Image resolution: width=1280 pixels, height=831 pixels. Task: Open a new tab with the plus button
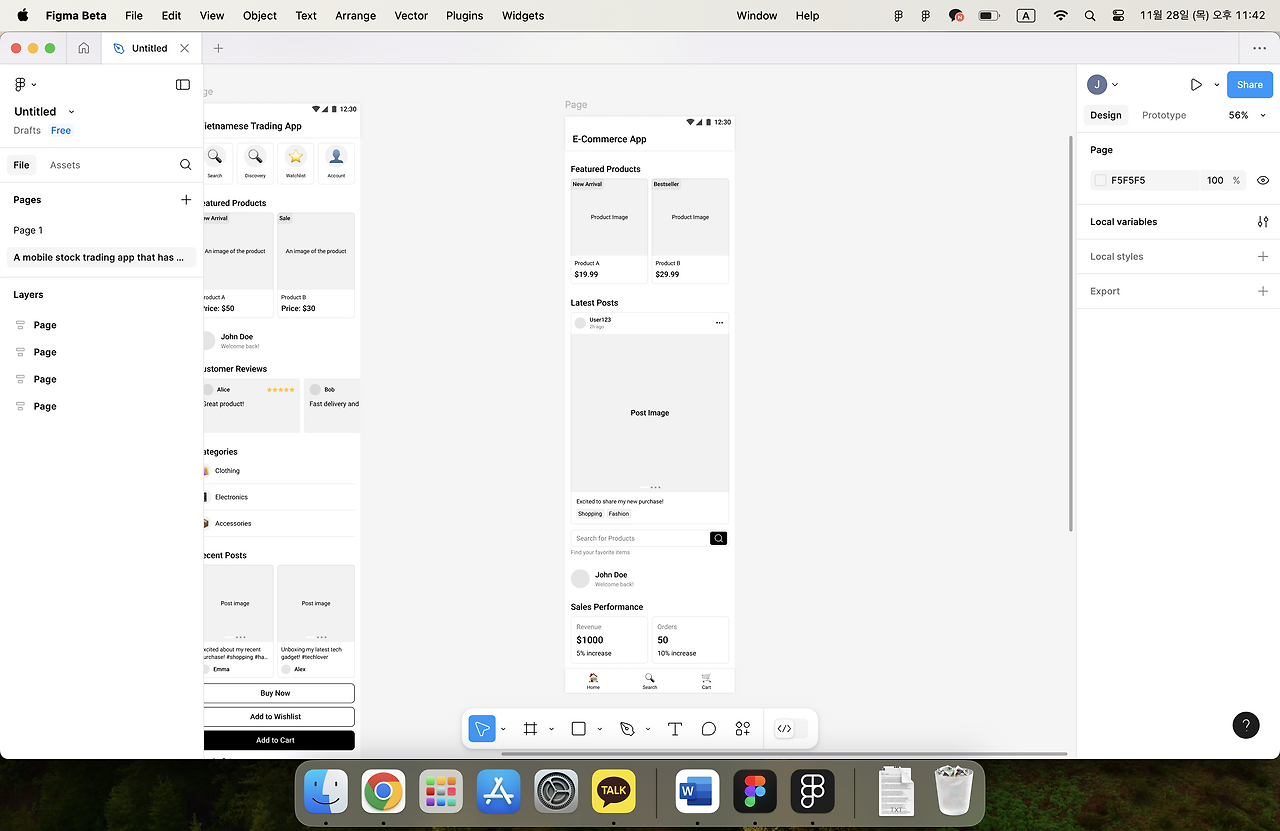tap(218, 48)
